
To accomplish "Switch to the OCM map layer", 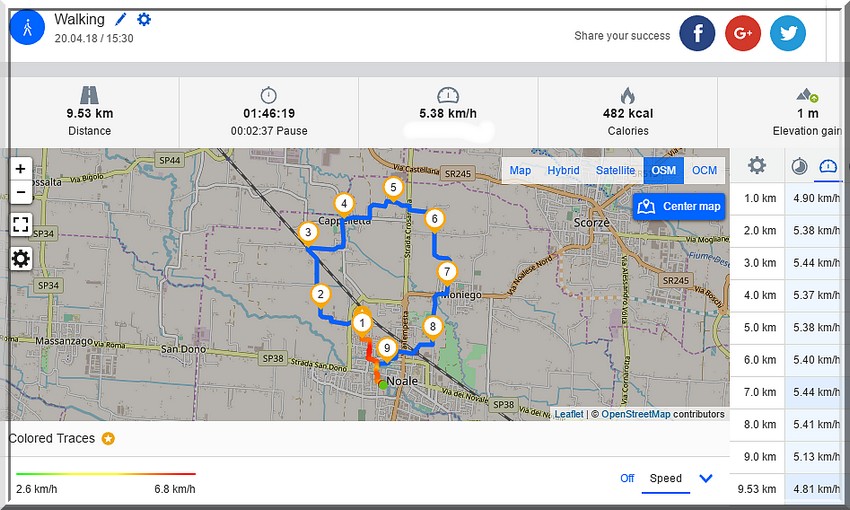I will pyautogui.click(x=704, y=170).
